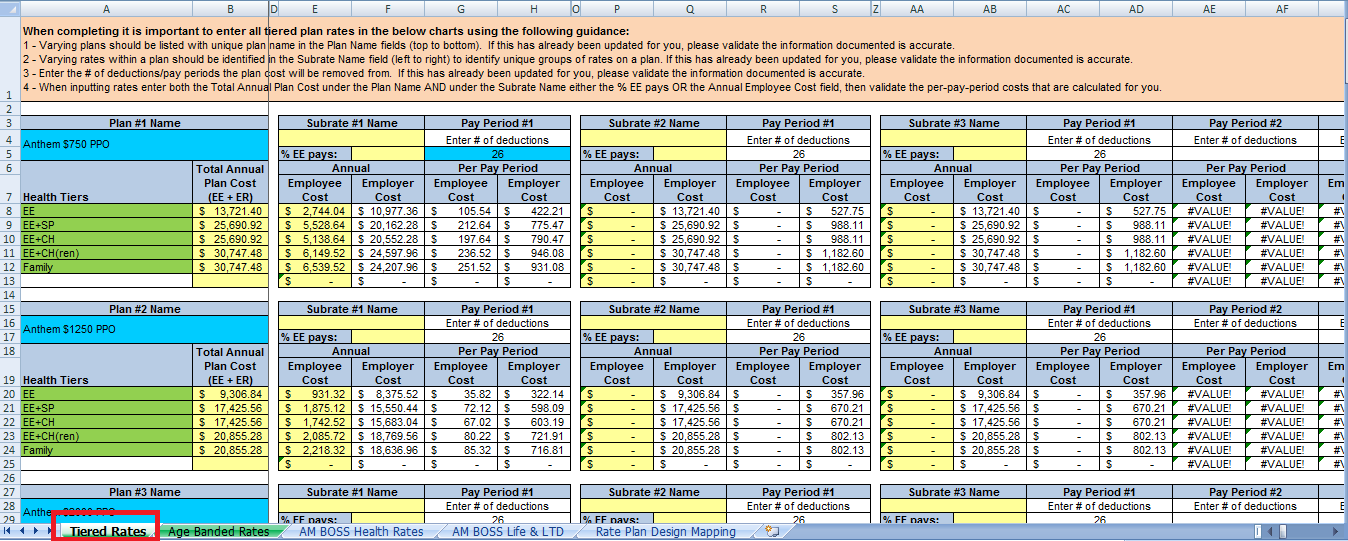
Task: Click the Select All corner button
Action: pos(10,9)
